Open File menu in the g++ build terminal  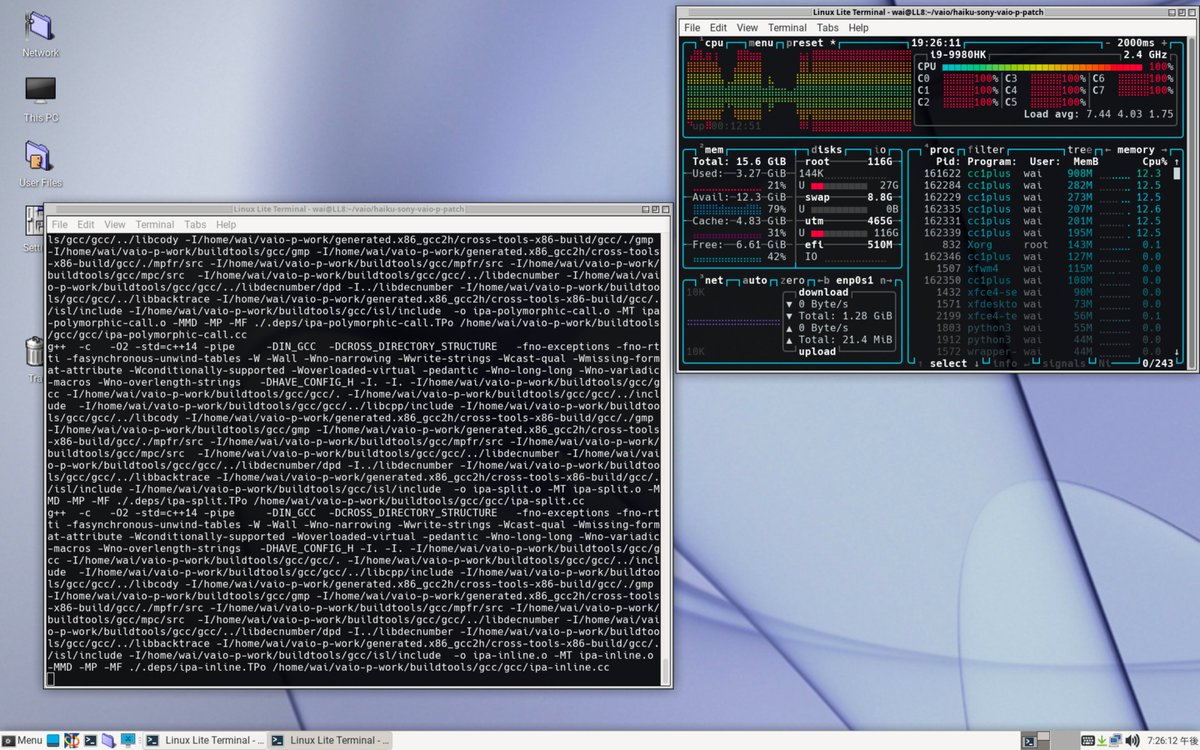click(60, 225)
